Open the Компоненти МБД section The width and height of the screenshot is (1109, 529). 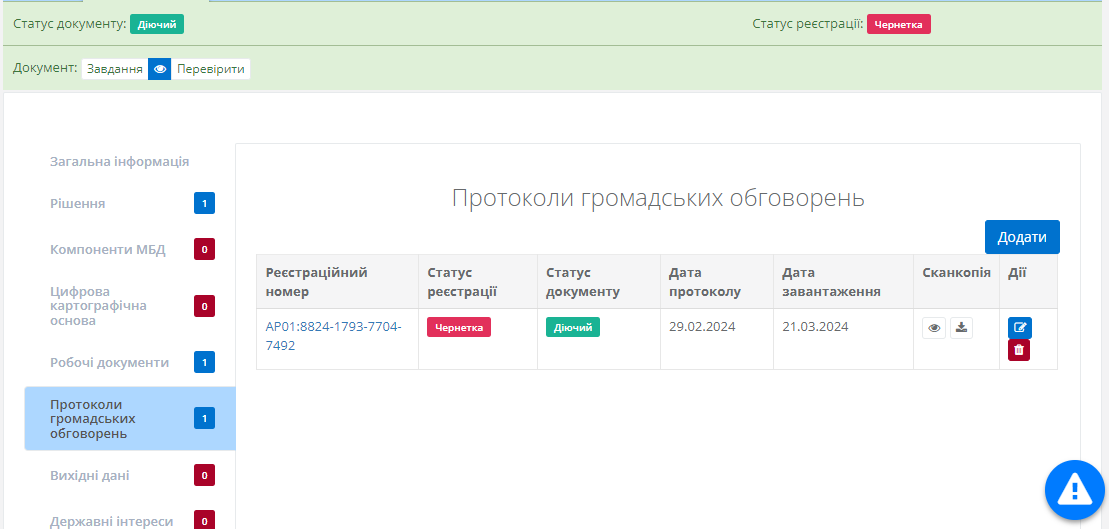pos(108,250)
